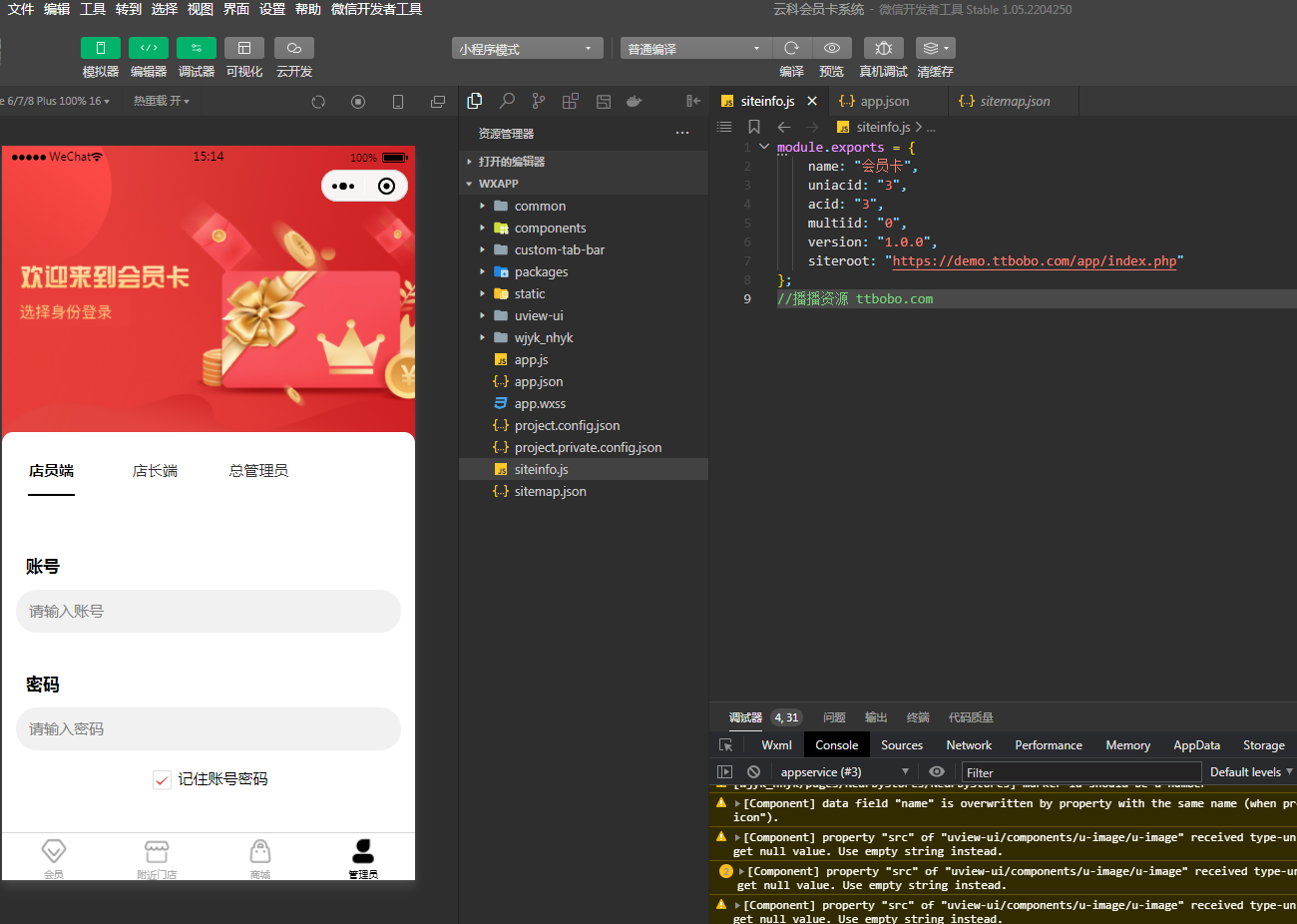
Task: Click the simulator stop record icon
Action: pyautogui.click(x=358, y=102)
